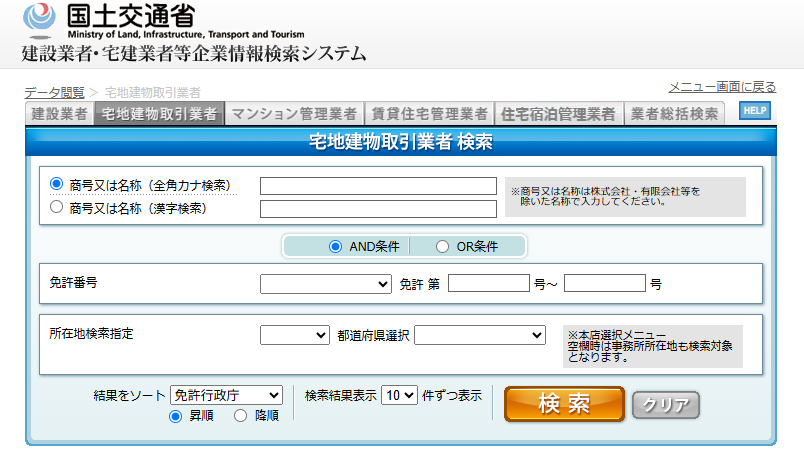The width and height of the screenshot is (804, 450).
Task: Click the 建設業者・宅建業者等企業情報検索システム title
Action: point(194,53)
